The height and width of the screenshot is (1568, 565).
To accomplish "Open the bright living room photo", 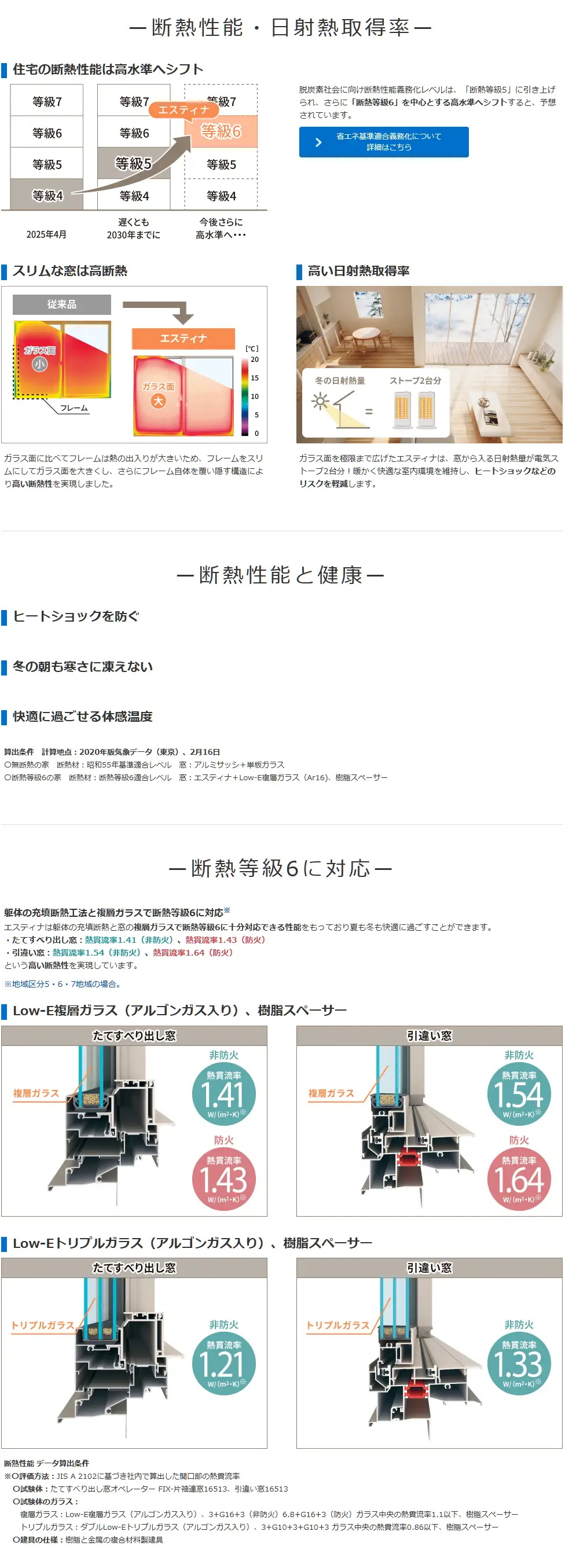I will tap(429, 365).
